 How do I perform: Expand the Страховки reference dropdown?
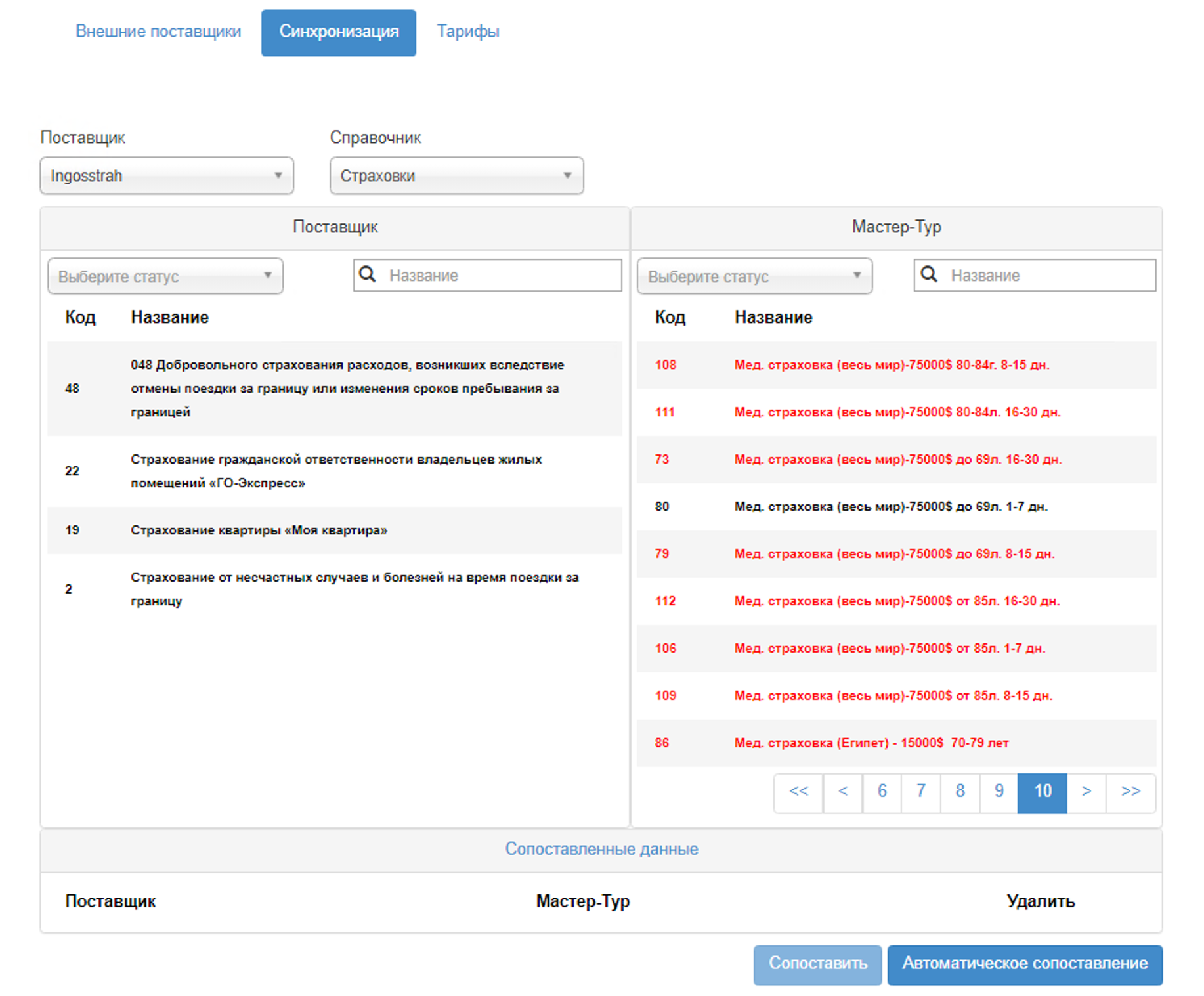pos(456,176)
